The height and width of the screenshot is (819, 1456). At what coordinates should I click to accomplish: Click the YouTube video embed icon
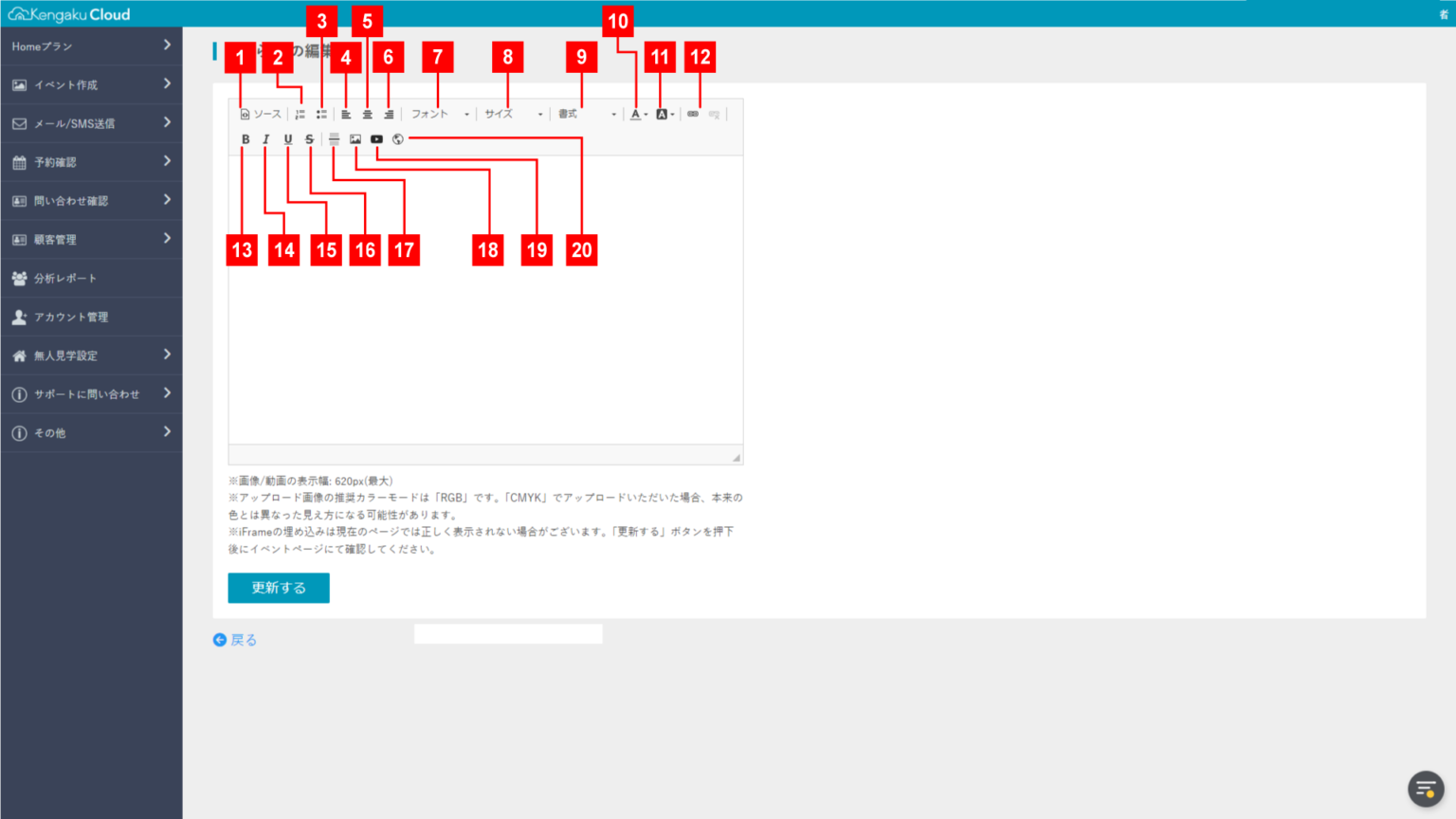pos(376,138)
